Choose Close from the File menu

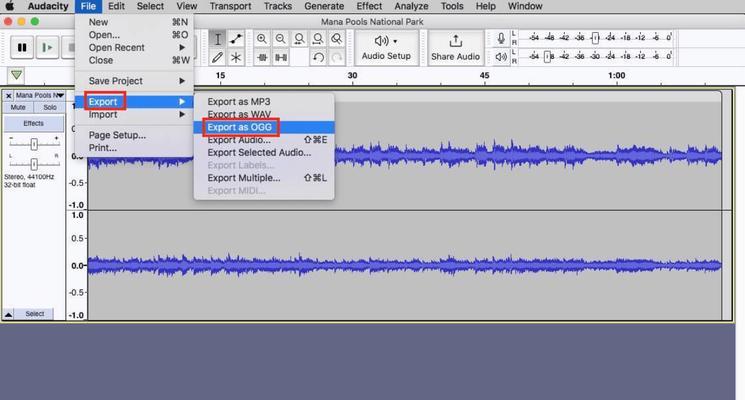click(134, 60)
